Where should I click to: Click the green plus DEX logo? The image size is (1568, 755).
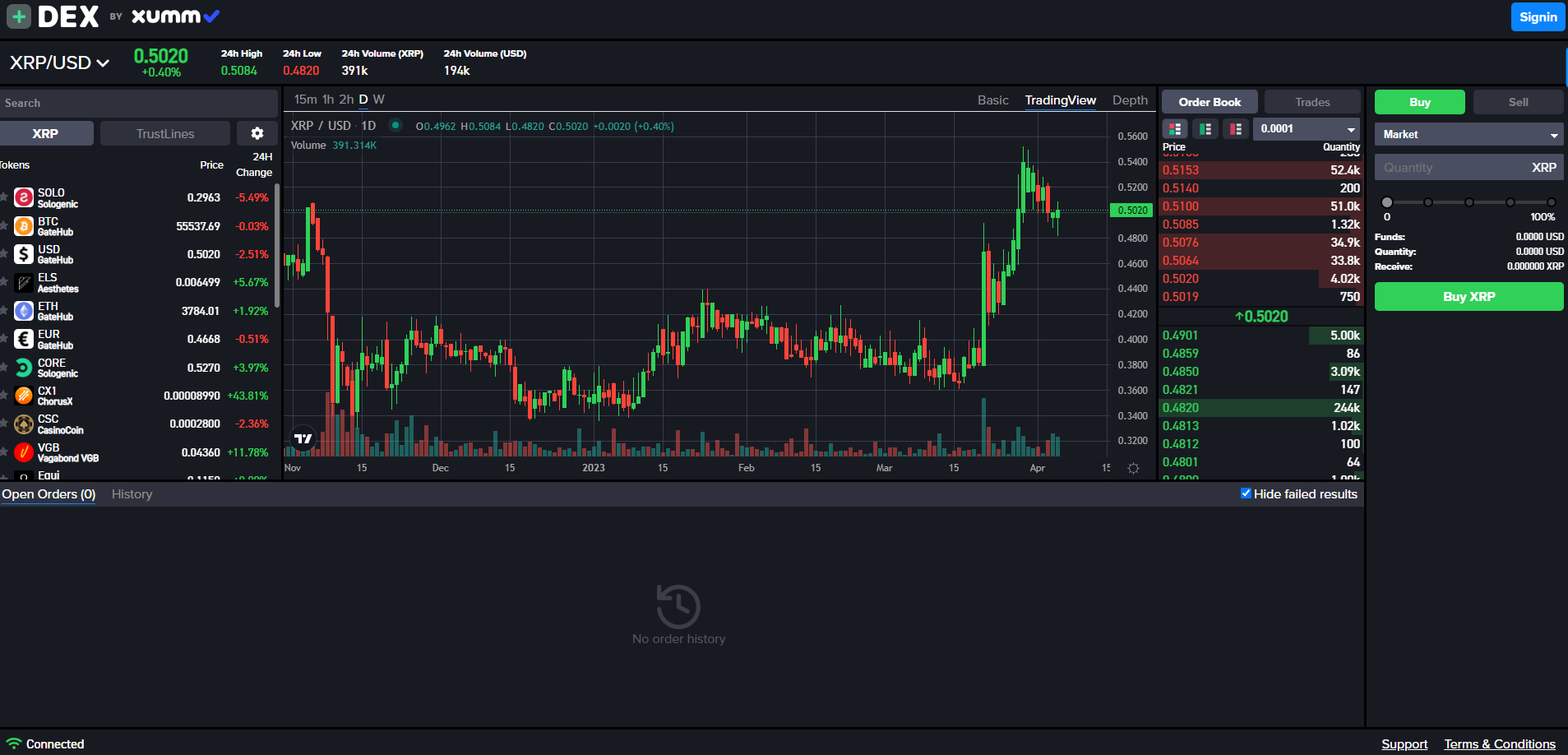18,16
